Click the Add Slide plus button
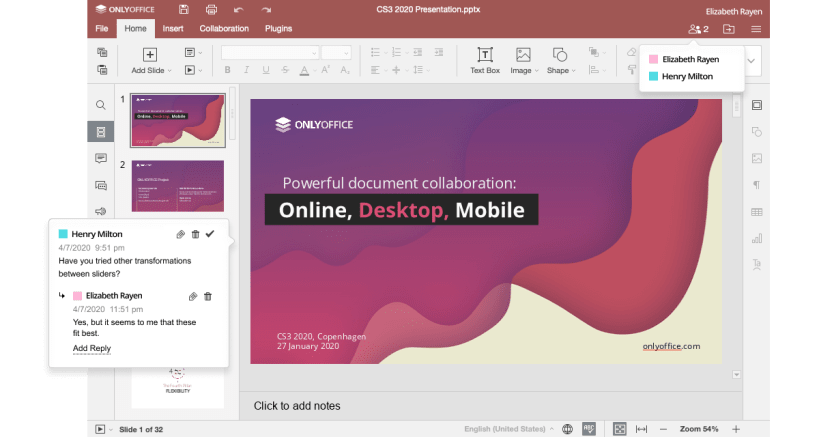The image size is (819, 437). (x=150, y=54)
